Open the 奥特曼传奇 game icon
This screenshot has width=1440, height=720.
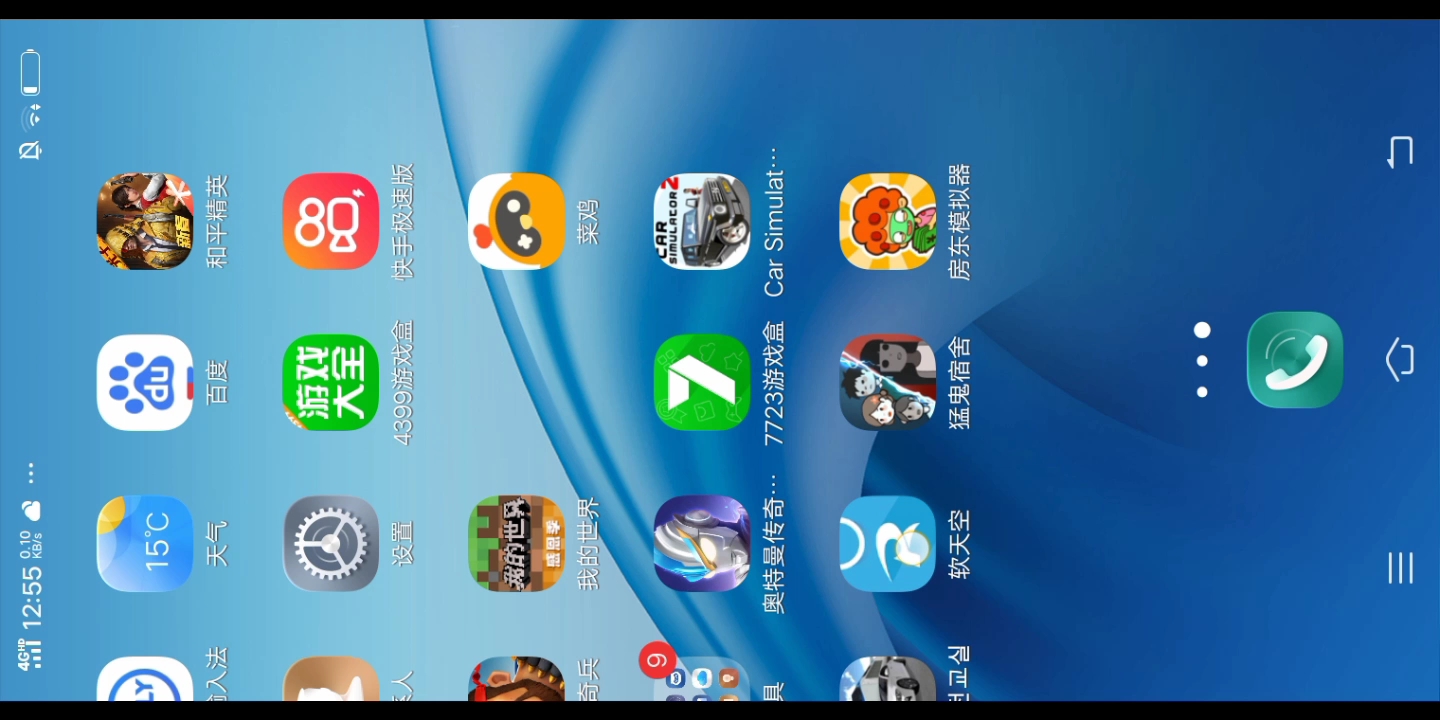click(702, 543)
